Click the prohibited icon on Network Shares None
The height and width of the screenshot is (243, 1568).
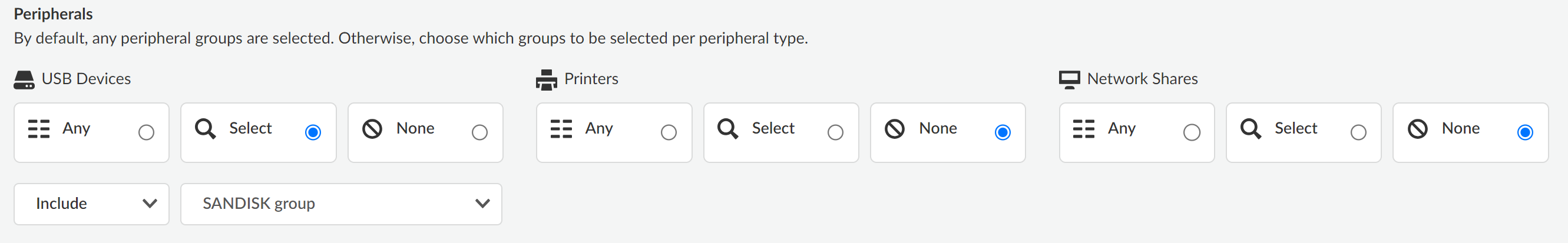(1418, 129)
